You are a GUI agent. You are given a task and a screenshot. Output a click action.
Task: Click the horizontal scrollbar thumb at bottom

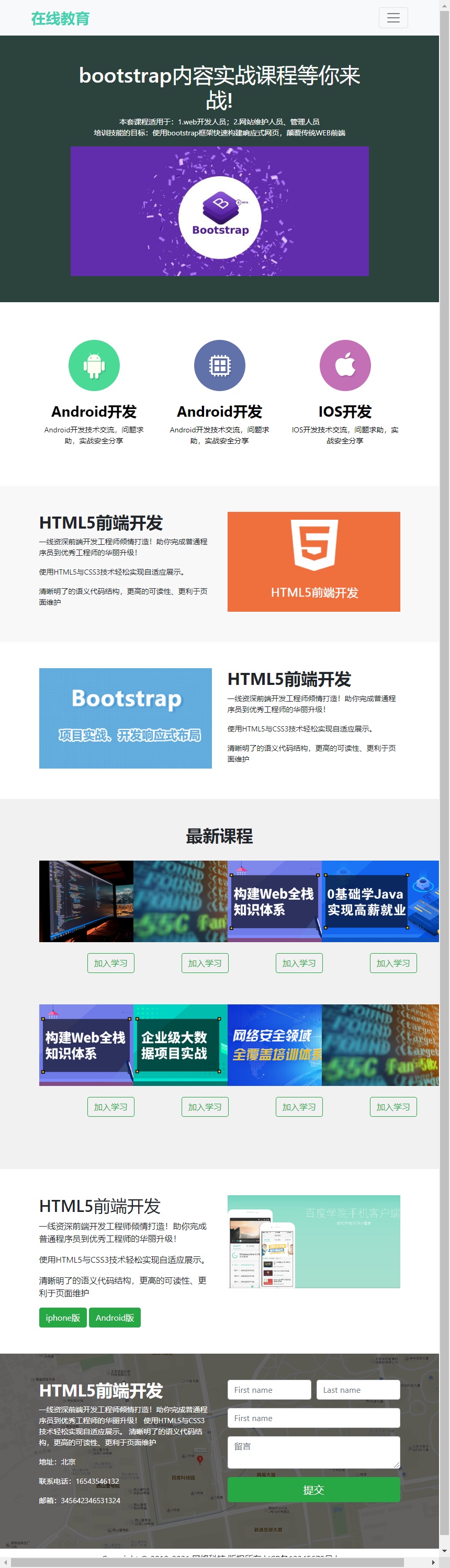pyautogui.click(x=207, y=1563)
